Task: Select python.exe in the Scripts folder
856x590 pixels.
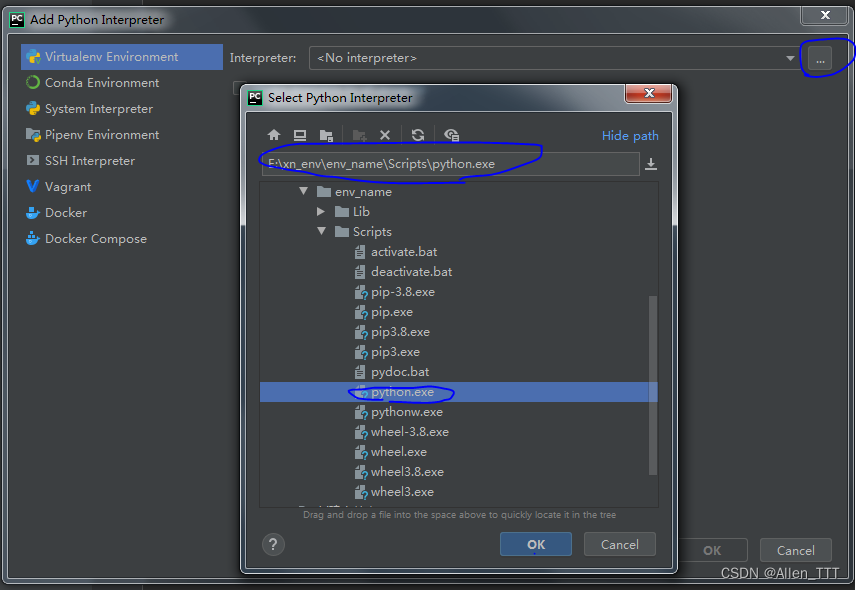Action: (458, 392)
